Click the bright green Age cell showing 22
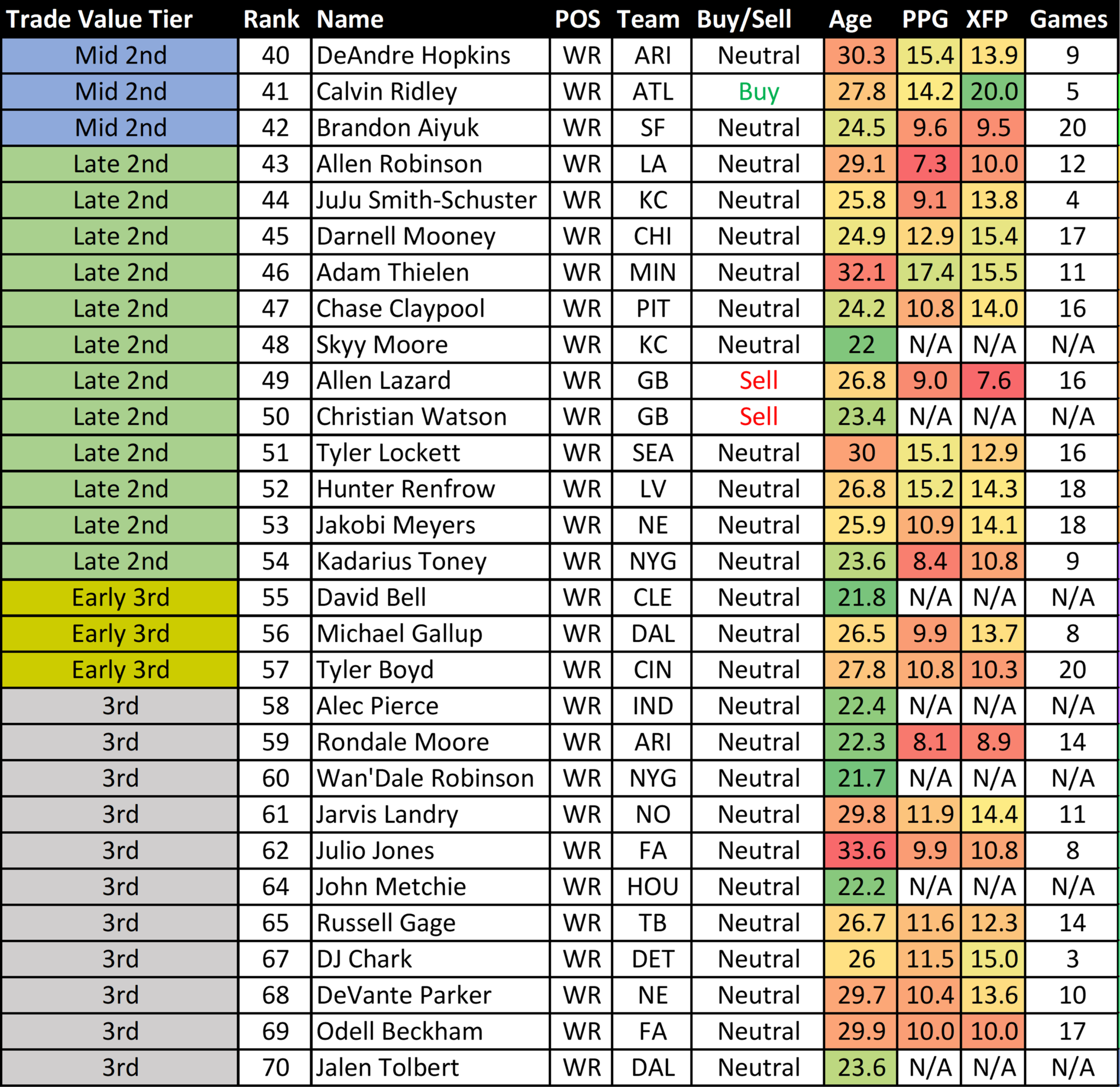The width and height of the screenshot is (1120, 1087). point(854,345)
